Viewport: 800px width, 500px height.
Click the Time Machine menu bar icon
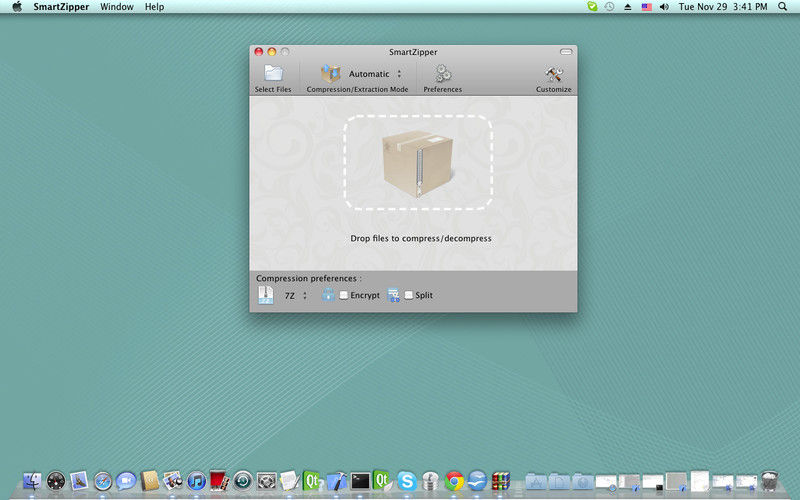(x=609, y=7)
